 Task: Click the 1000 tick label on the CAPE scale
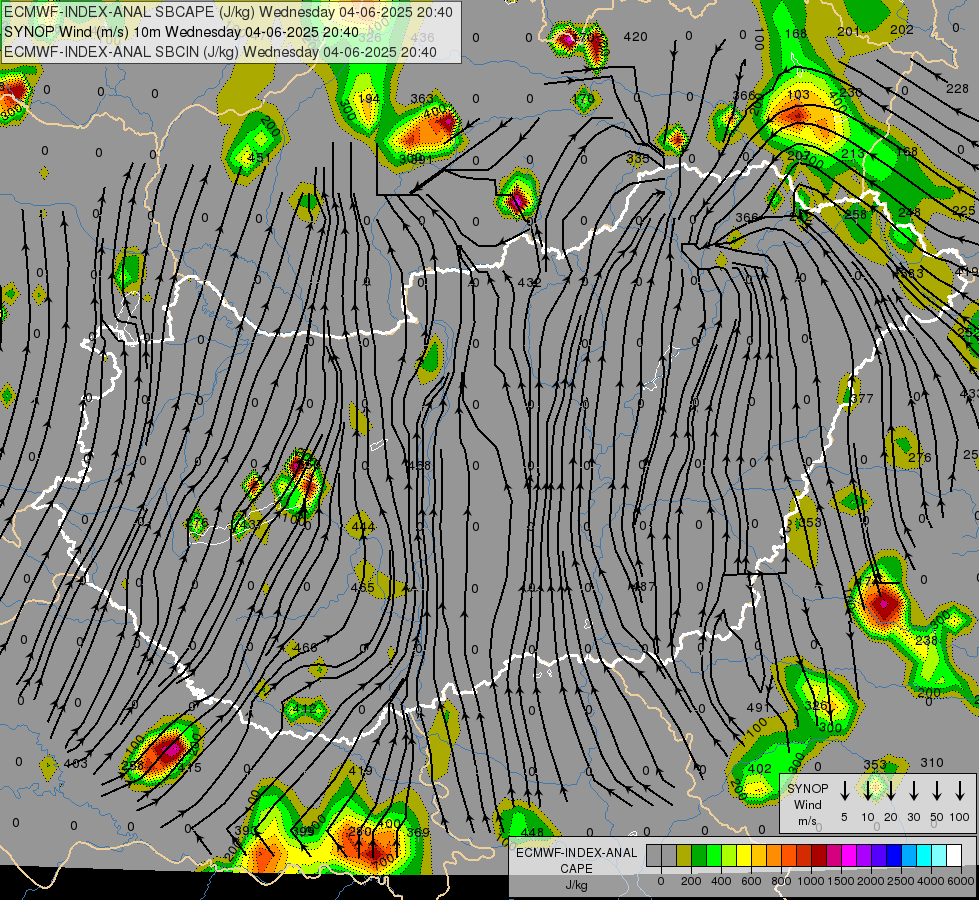point(811,881)
